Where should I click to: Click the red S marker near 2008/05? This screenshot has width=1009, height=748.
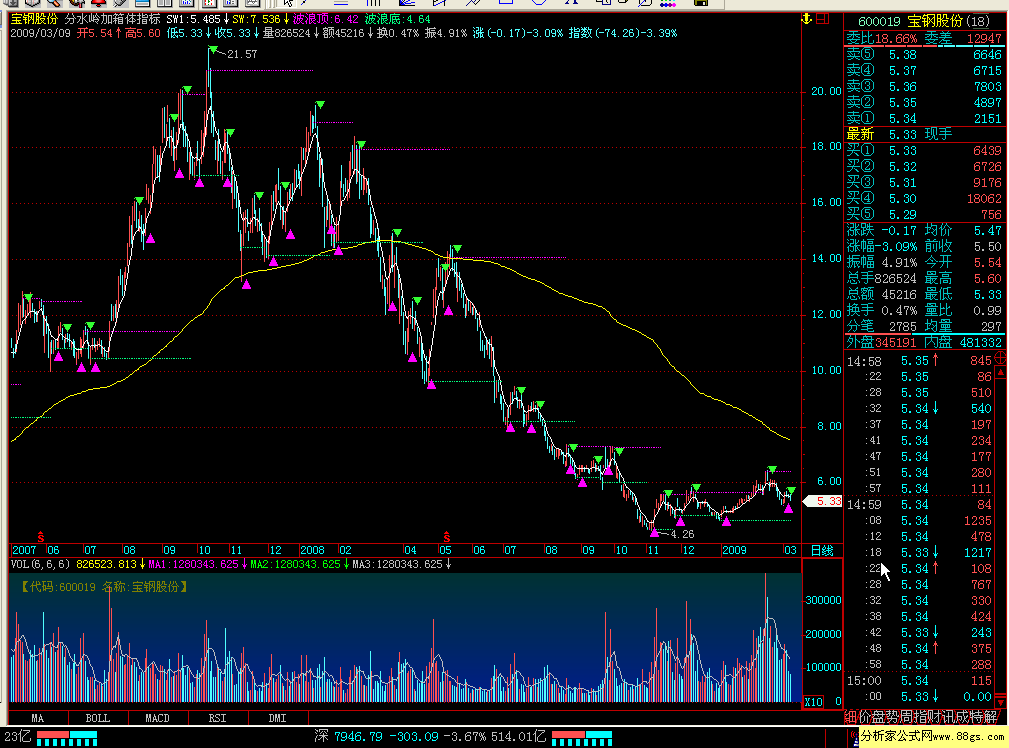tap(447, 536)
